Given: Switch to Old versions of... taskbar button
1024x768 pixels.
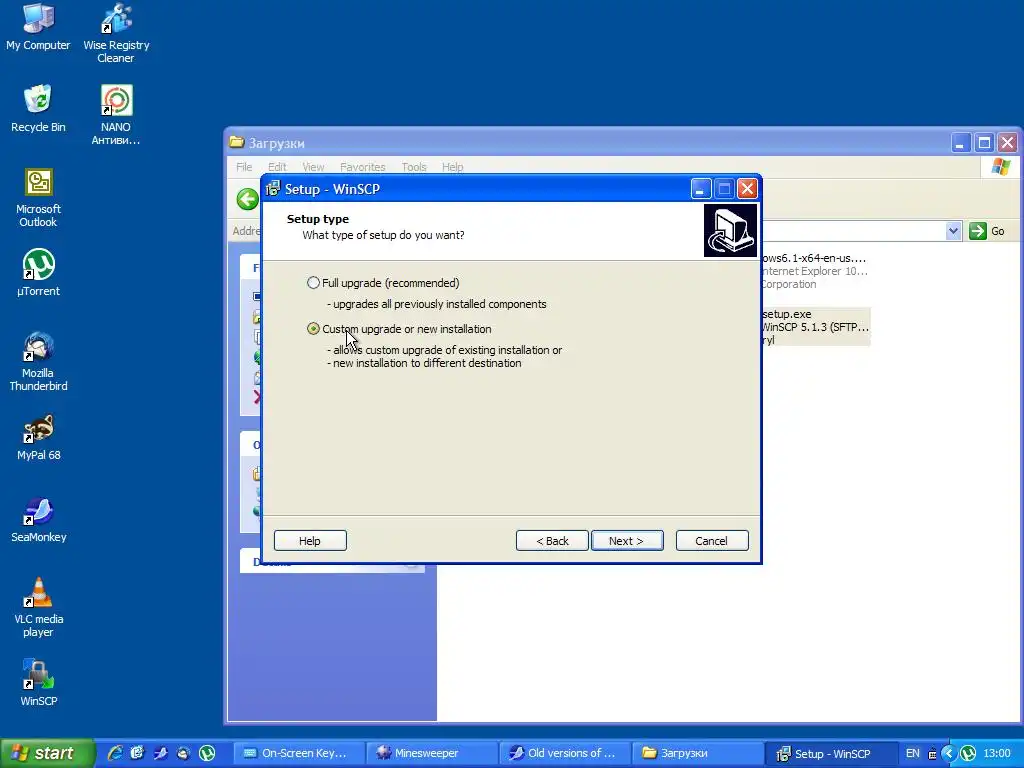Looking at the screenshot, I should pos(565,753).
